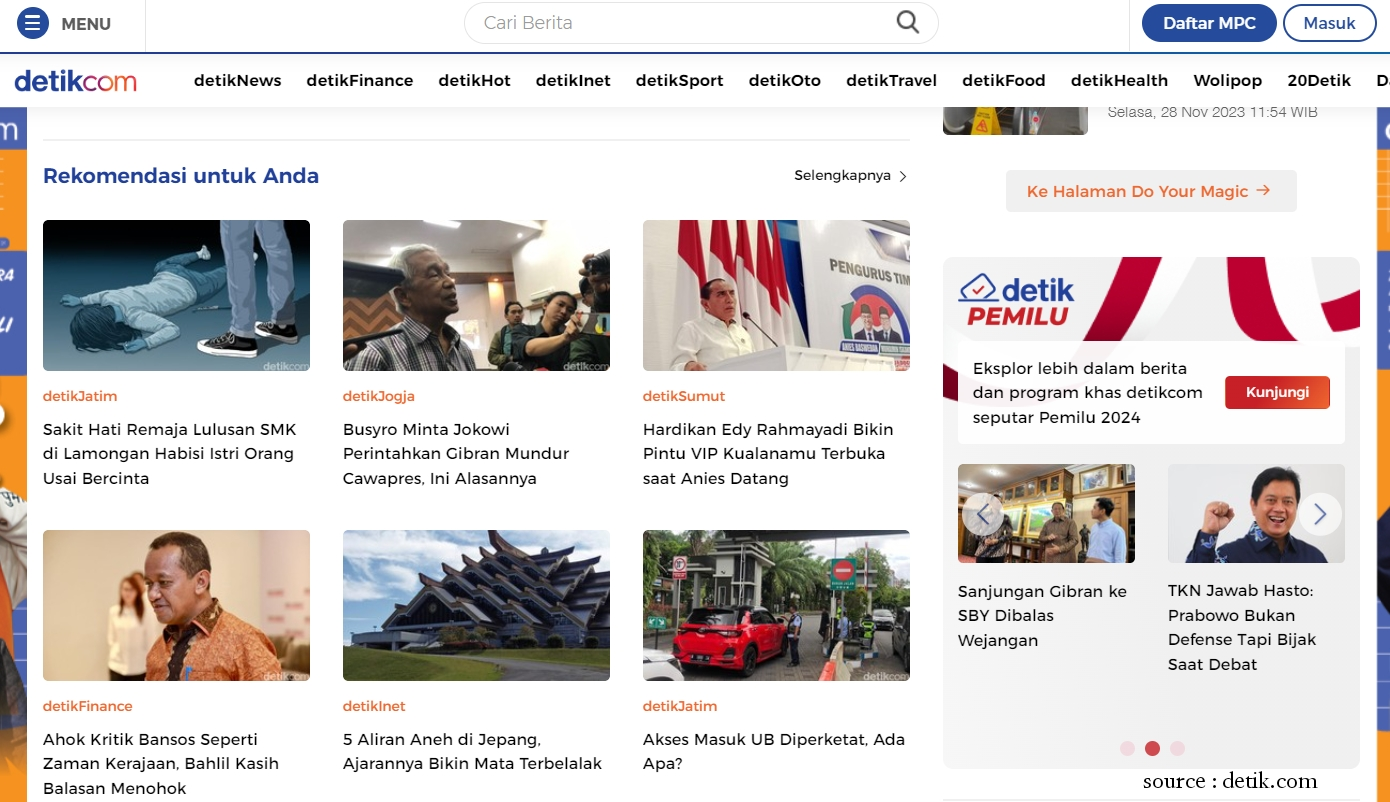Select the first carousel pagination dot
1390x802 pixels.
[x=1127, y=748]
